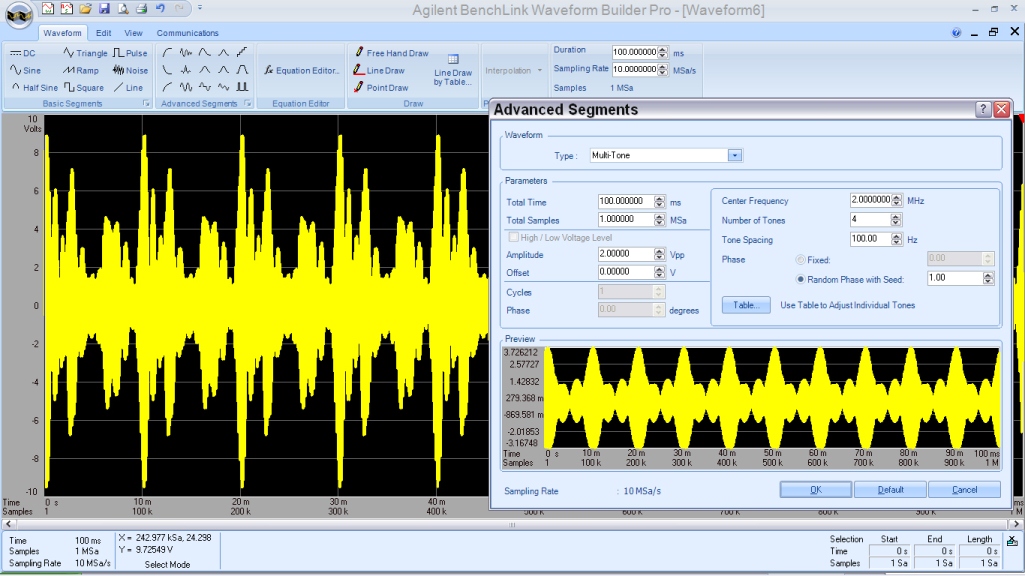
Task: Click the Tone Spacing input field
Action: [869, 239]
